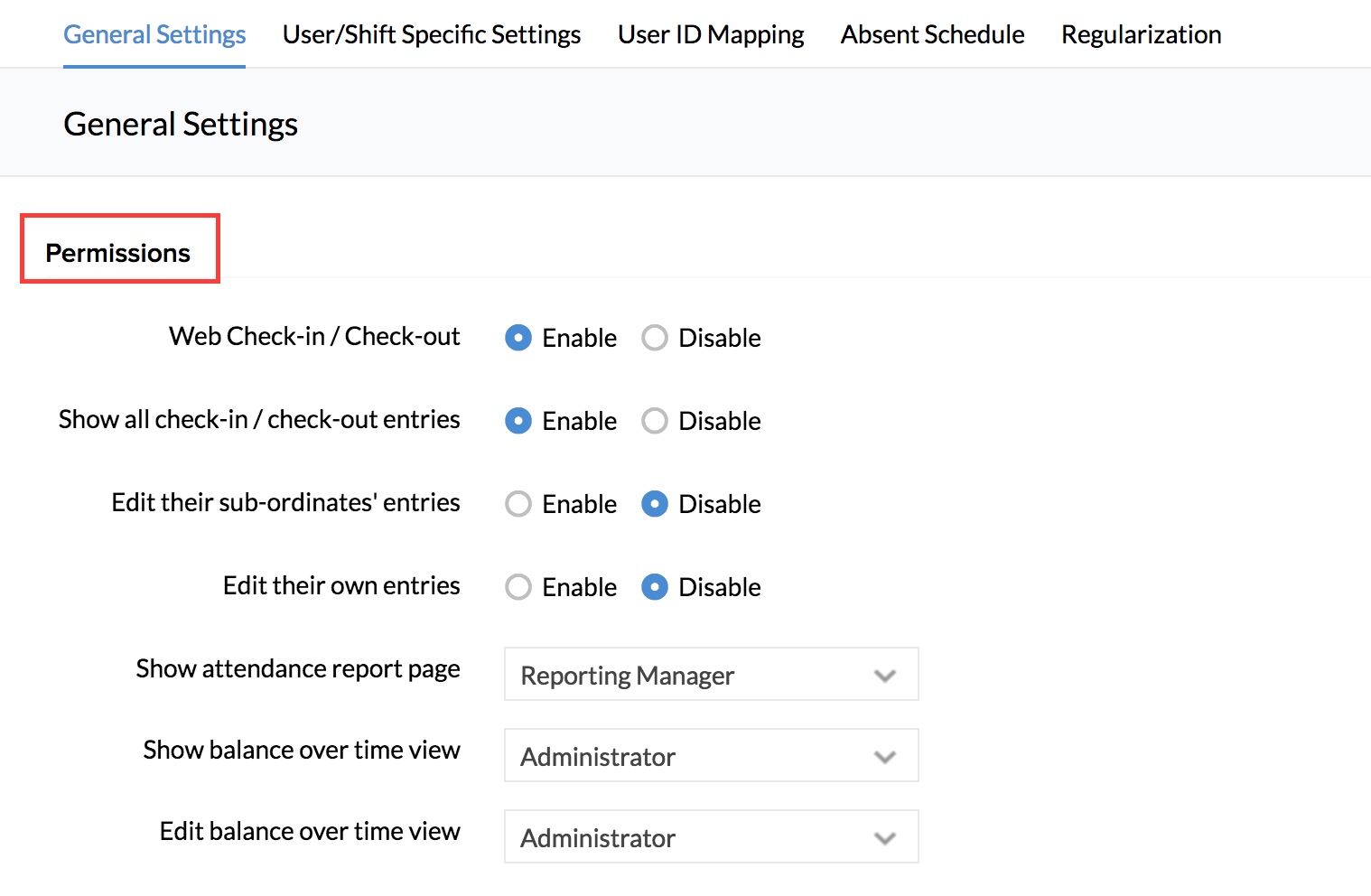Screen dimensions: 1371x896
Task: Switch to the Regularization tab
Action: [x=1141, y=34]
